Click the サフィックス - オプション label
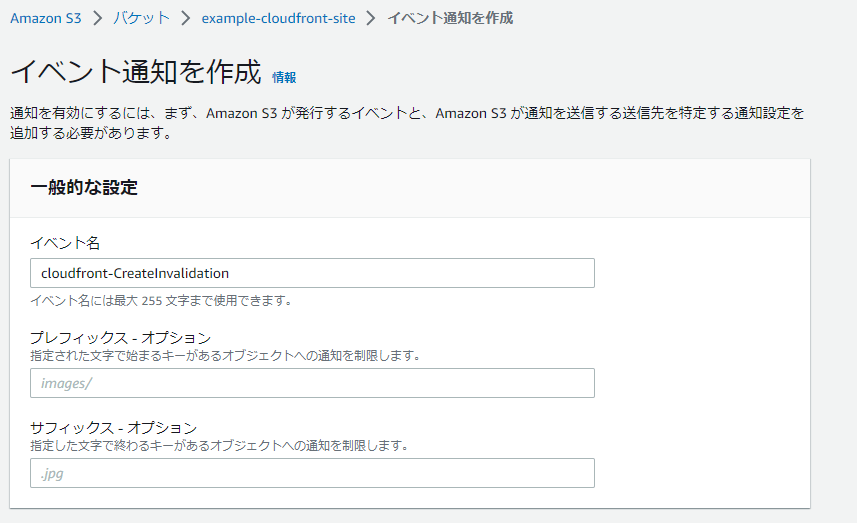The image size is (857, 523). tap(114, 427)
